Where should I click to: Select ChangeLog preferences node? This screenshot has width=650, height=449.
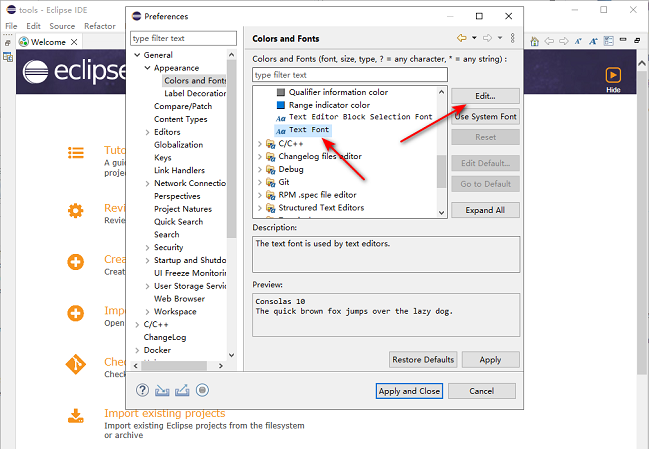pyautogui.click(x=165, y=337)
